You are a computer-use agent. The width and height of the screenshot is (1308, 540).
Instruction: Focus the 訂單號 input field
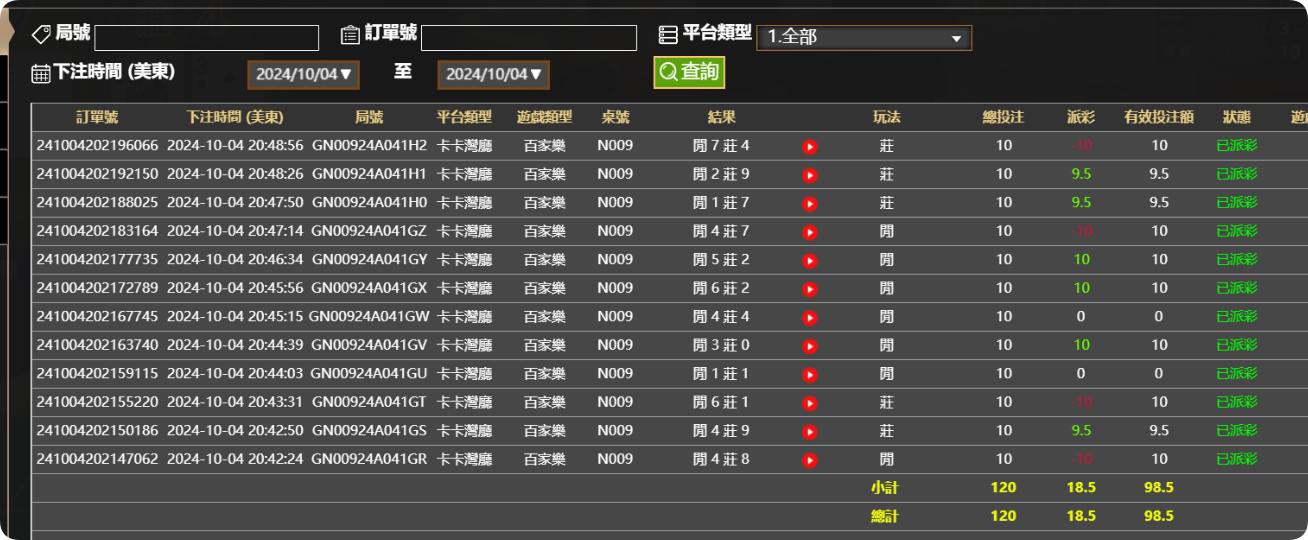[x=529, y=38]
